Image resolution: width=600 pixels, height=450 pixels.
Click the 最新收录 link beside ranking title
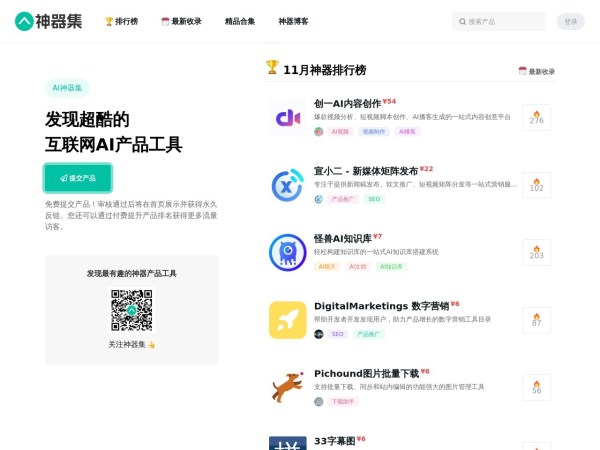point(536,72)
